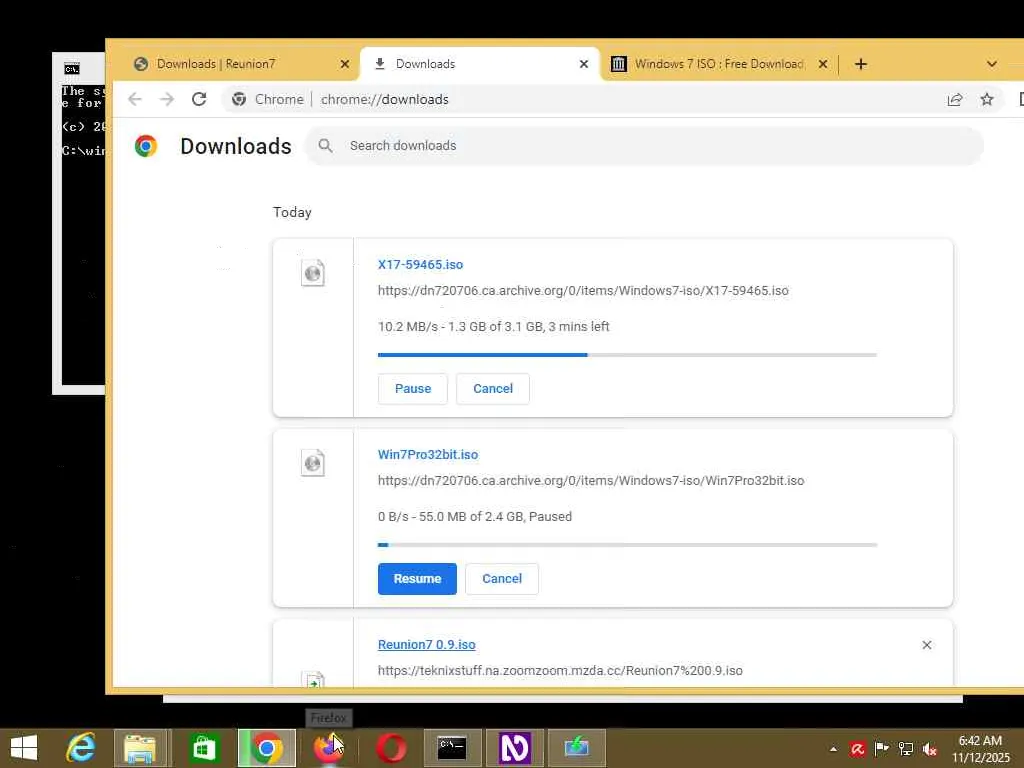This screenshot has width=1024, height=768.
Task: Click the muted volume tray icon
Action: pyautogui.click(x=930, y=749)
